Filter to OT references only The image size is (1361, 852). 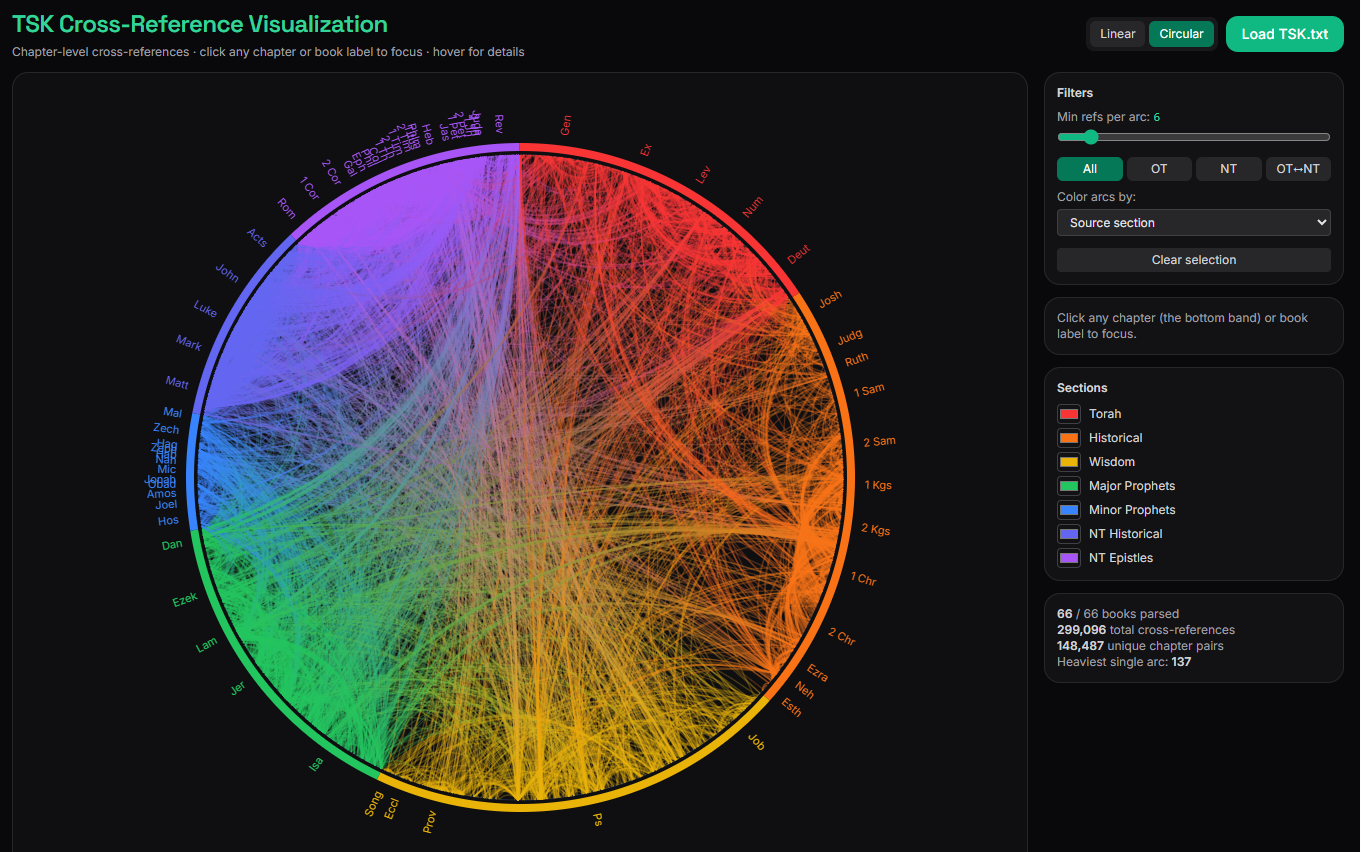coord(1159,169)
